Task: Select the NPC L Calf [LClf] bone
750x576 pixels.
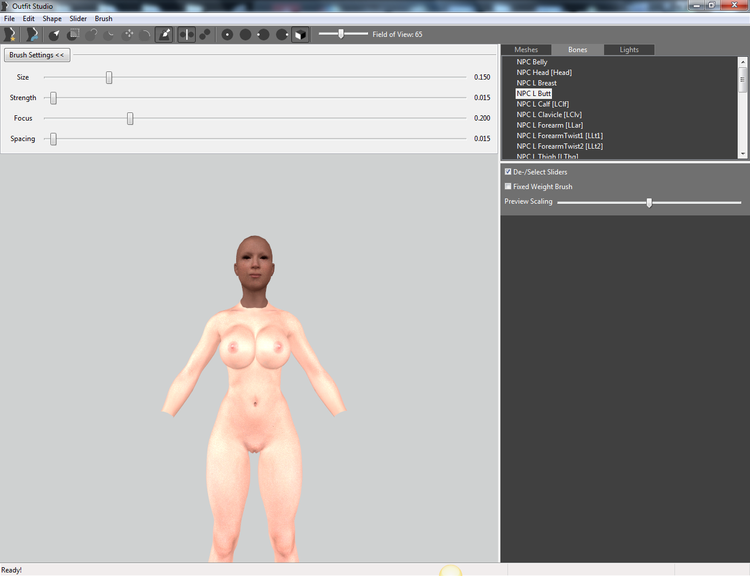Action: pos(543,104)
